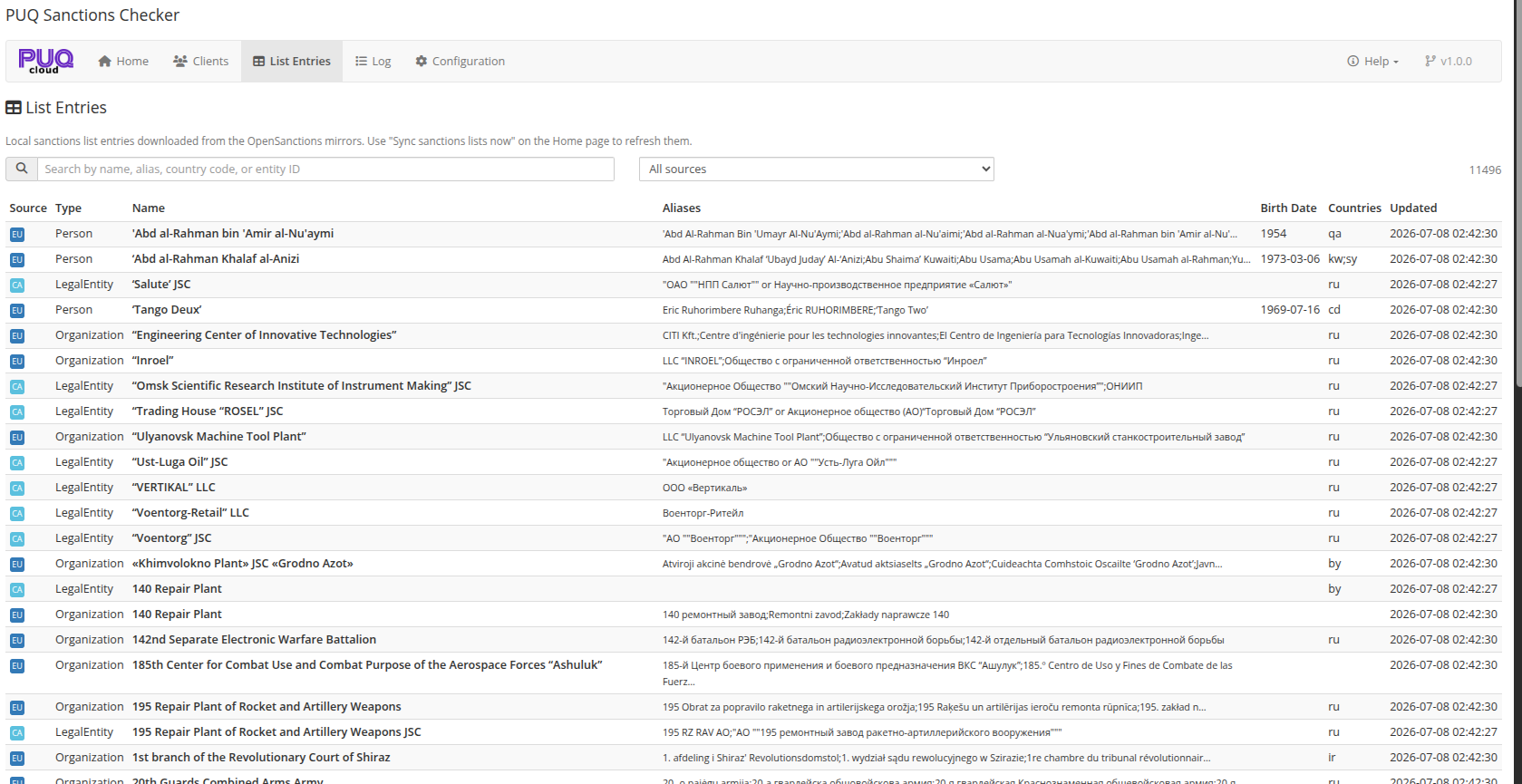
Task: Select 142nd Separate Electronic Warfare Battalion name
Action: (x=254, y=639)
